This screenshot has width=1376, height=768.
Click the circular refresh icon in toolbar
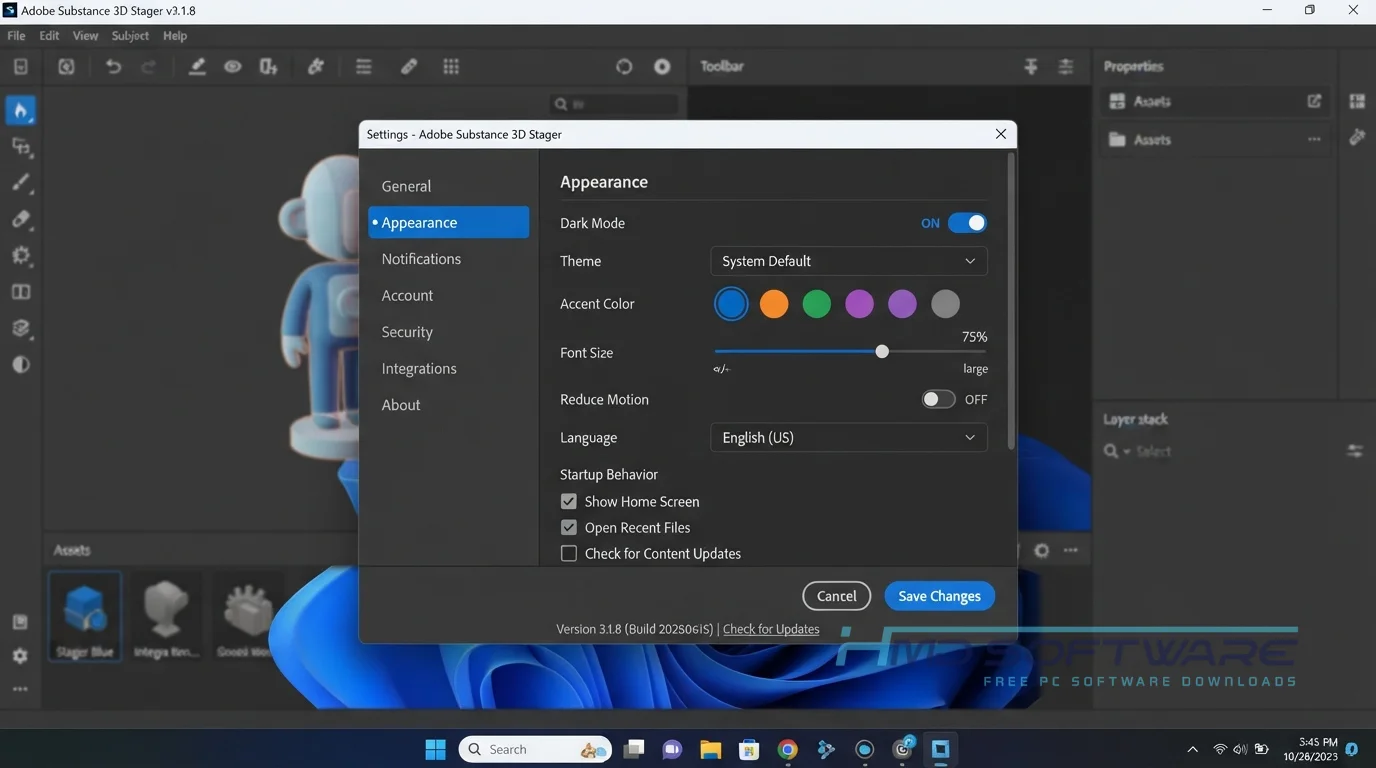pos(624,67)
